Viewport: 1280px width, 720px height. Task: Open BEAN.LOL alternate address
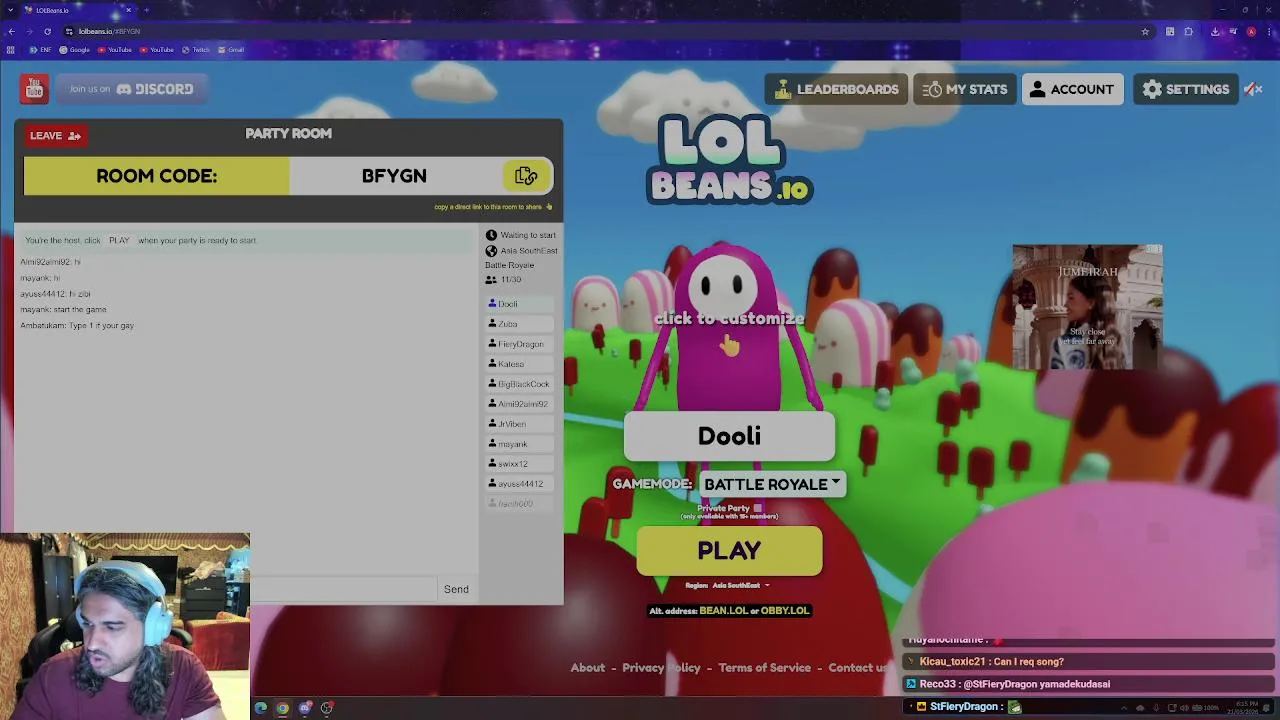point(723,611)
